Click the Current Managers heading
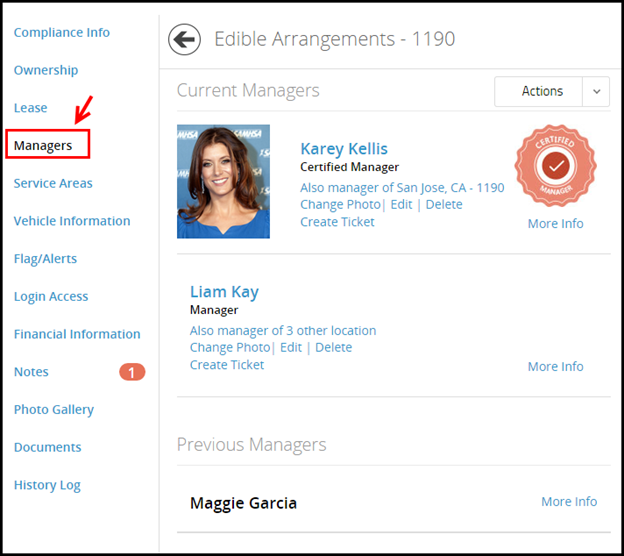The height and width of the screenshot is (556, 624). click(248, 91)
